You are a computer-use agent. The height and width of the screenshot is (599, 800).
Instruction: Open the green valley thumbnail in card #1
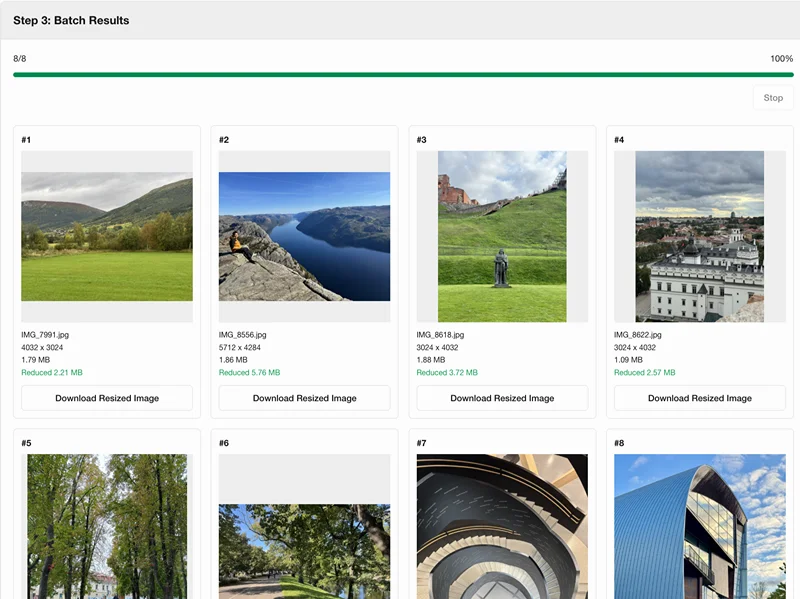(107, 236)
